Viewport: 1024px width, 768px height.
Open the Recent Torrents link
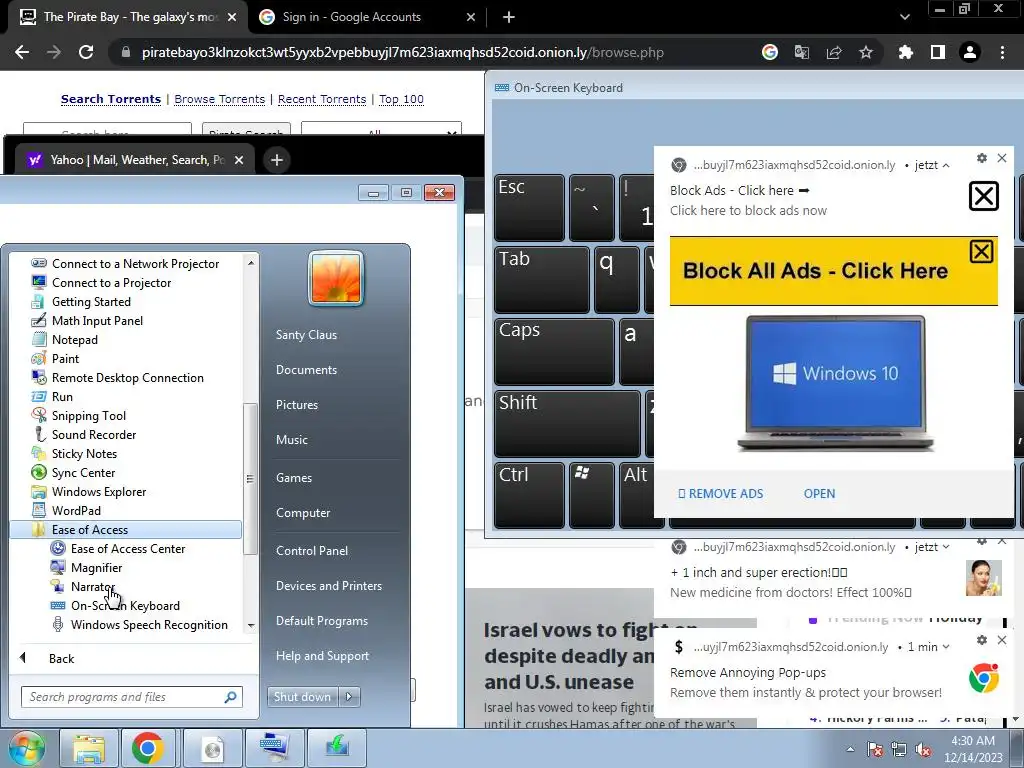click(x=322, y=99)
